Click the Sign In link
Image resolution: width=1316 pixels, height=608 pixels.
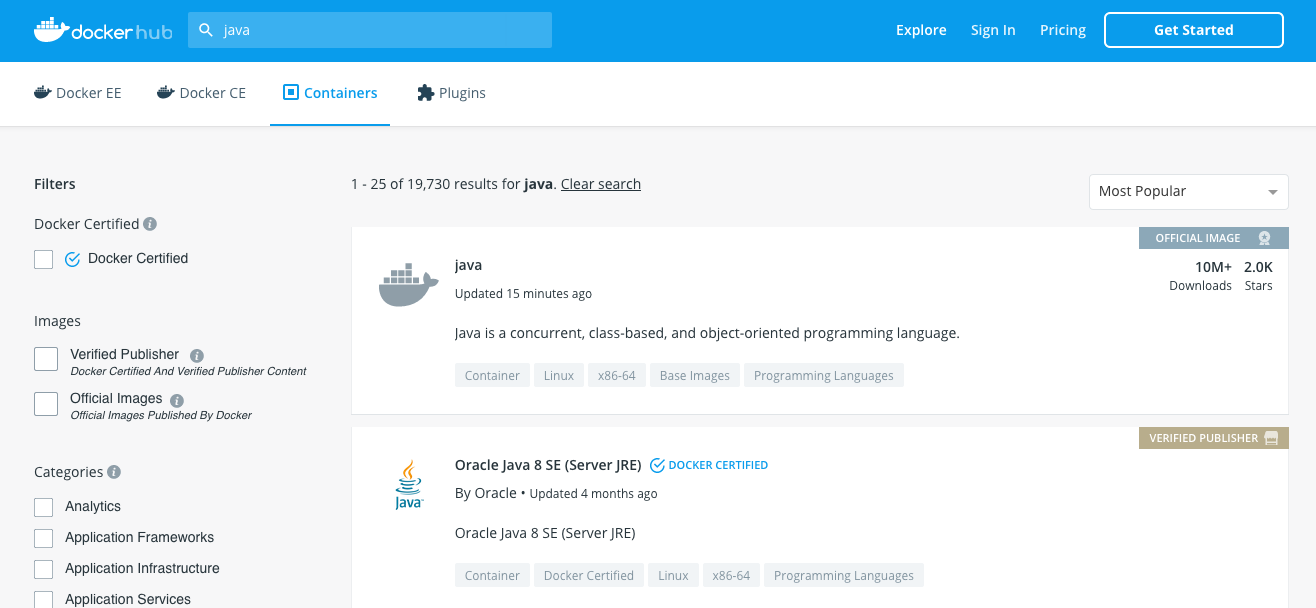click(993, 30)
